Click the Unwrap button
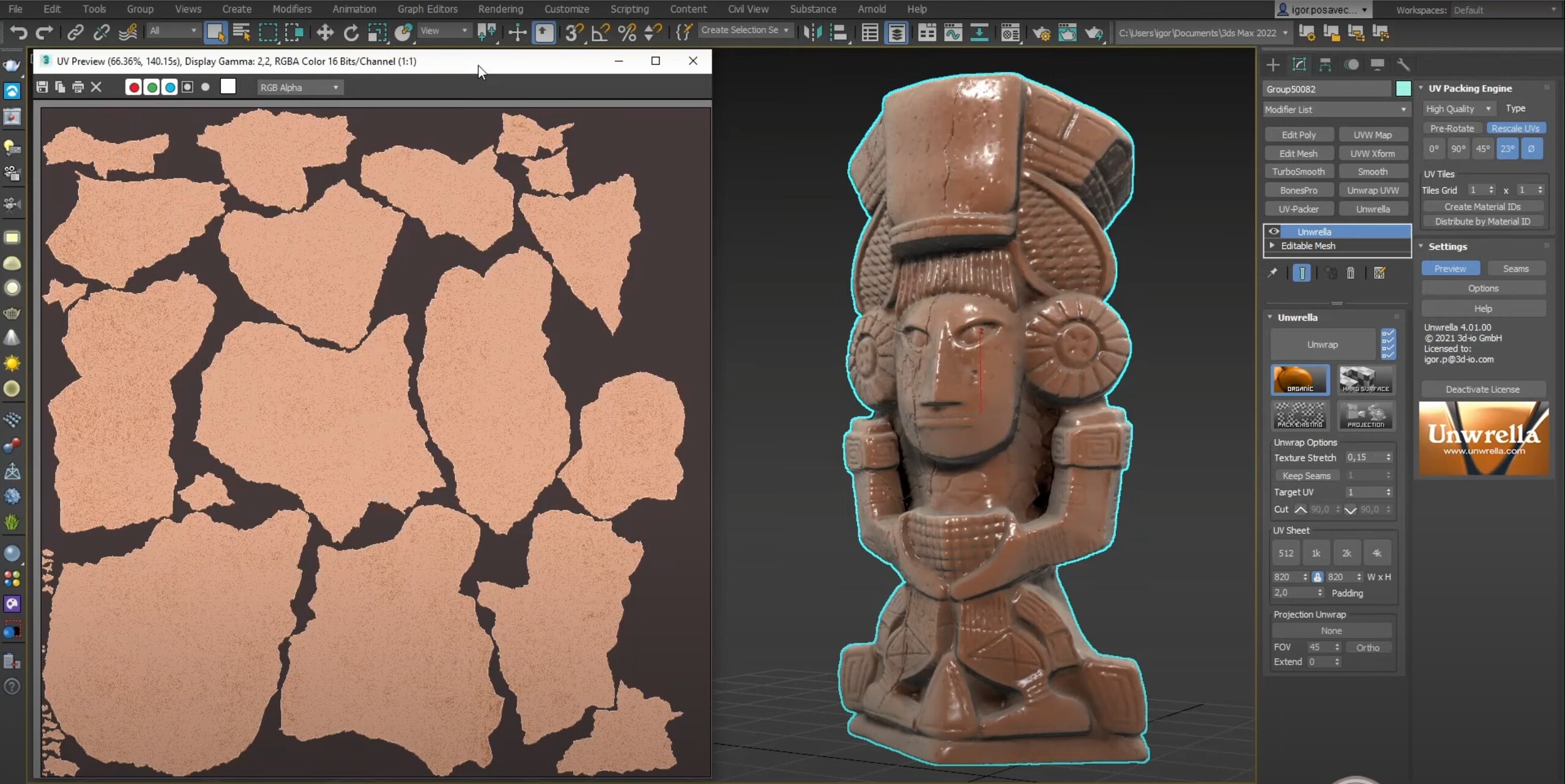The width and height of the screenshot is (1565, 784). tap(1322, 344)
